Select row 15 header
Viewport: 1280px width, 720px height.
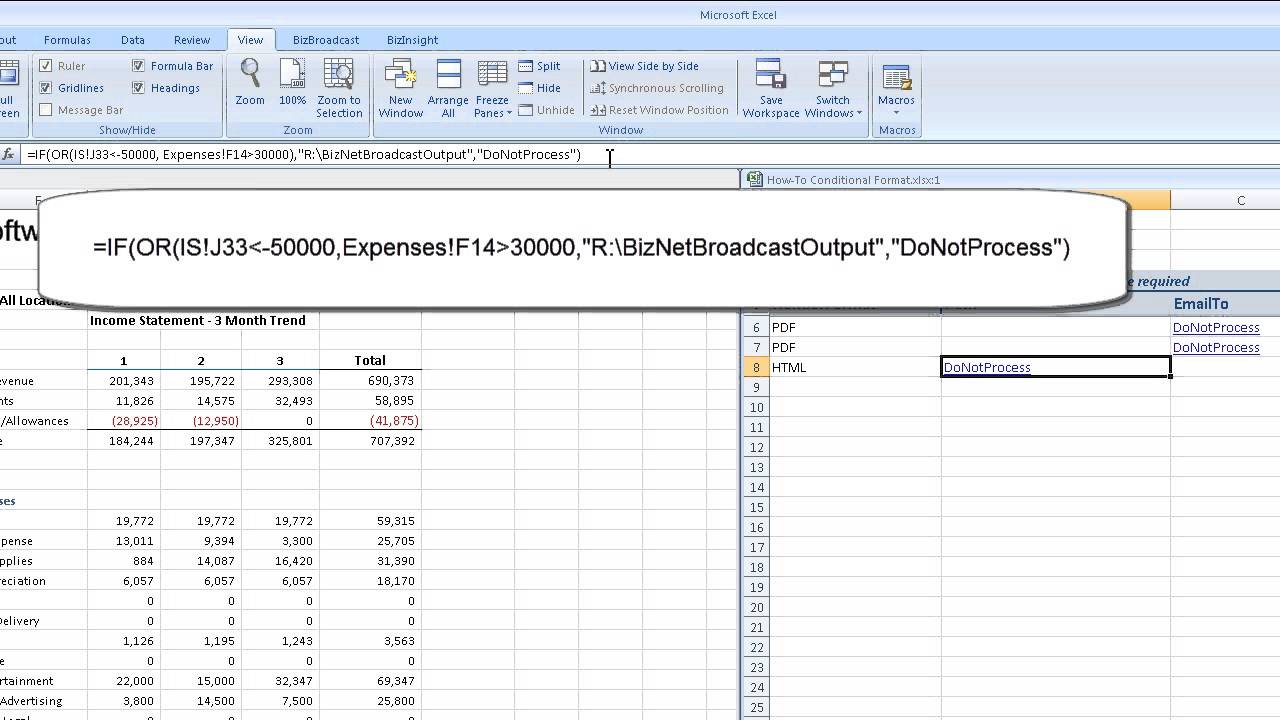coord(756,507)
